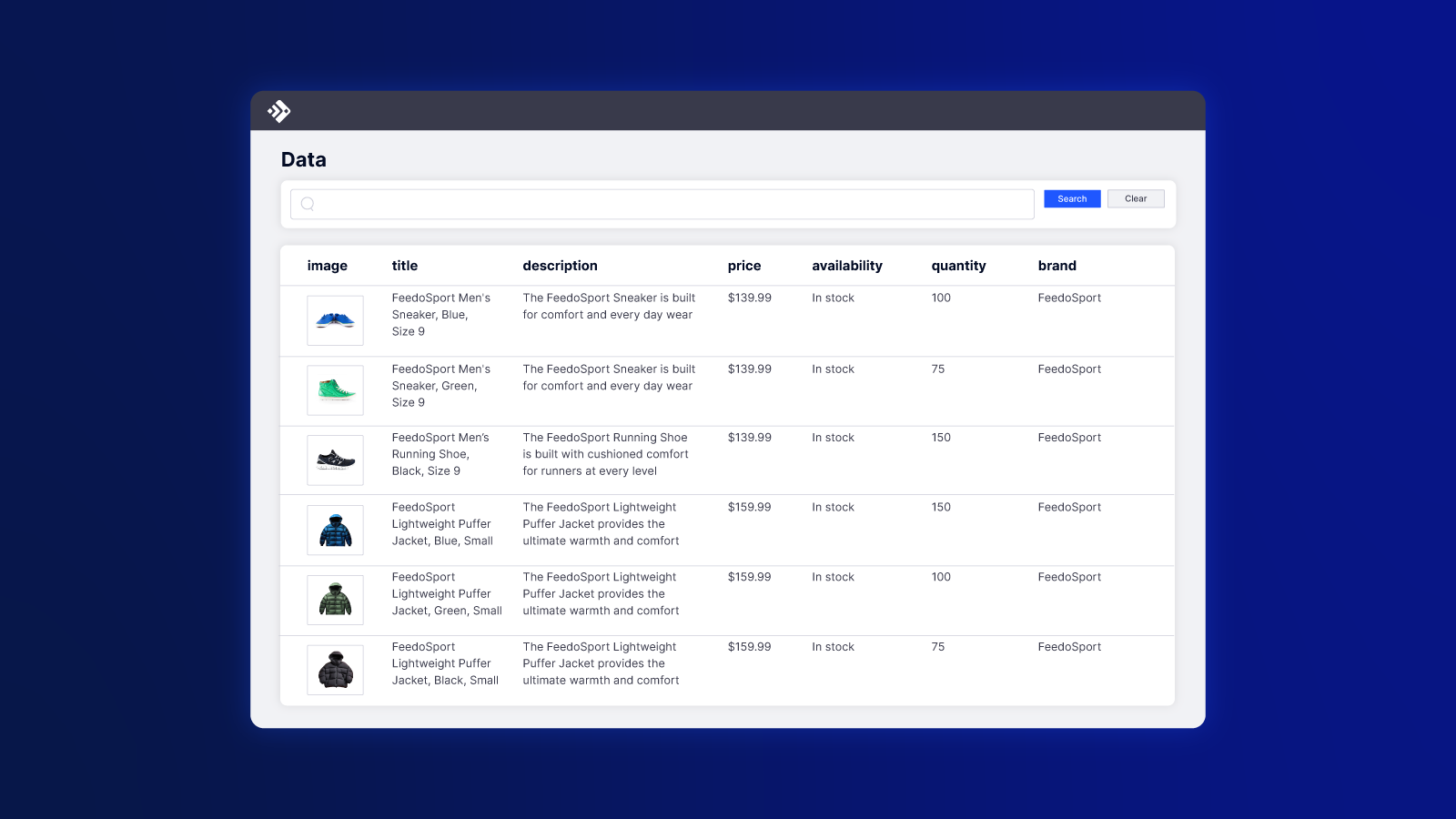The width and height of the screenshot is (1456, 819).
Task: Open the blue sneaker product thumbnail
Action: 335,320
